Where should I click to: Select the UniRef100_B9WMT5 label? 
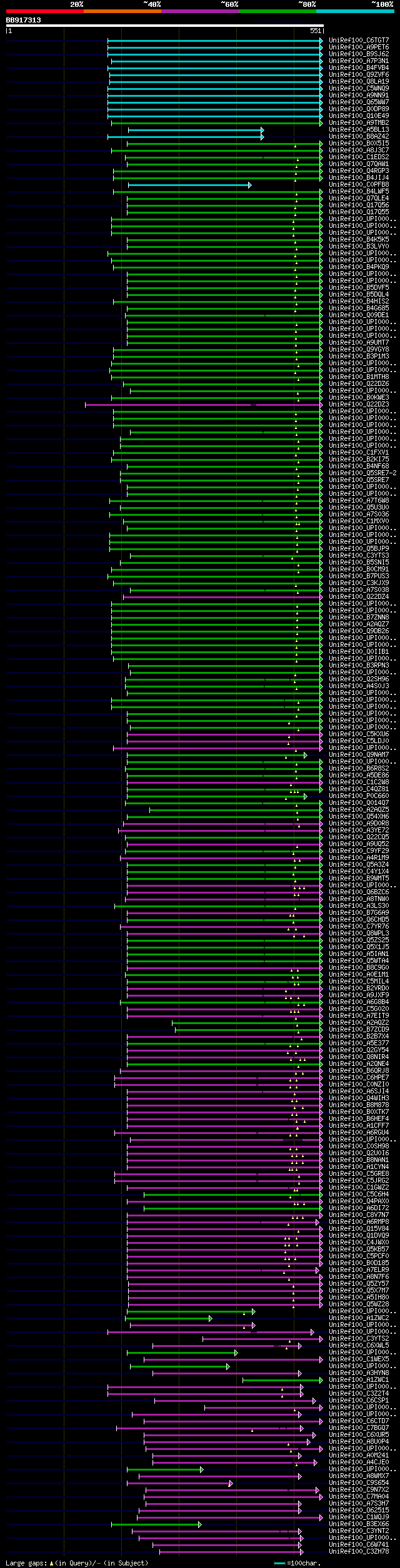point(359,879)
